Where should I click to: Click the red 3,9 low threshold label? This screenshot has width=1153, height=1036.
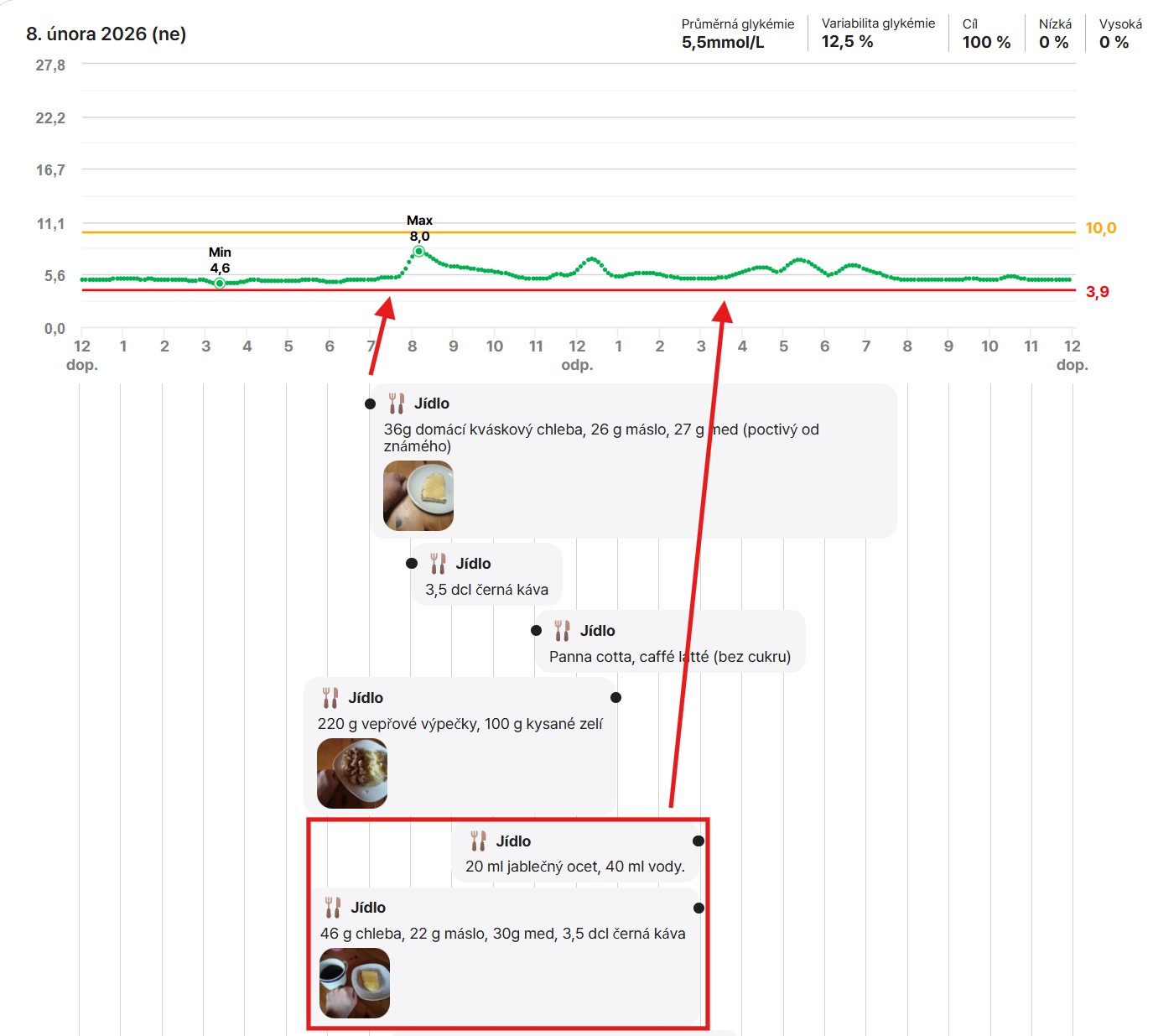click(1097, 292)
